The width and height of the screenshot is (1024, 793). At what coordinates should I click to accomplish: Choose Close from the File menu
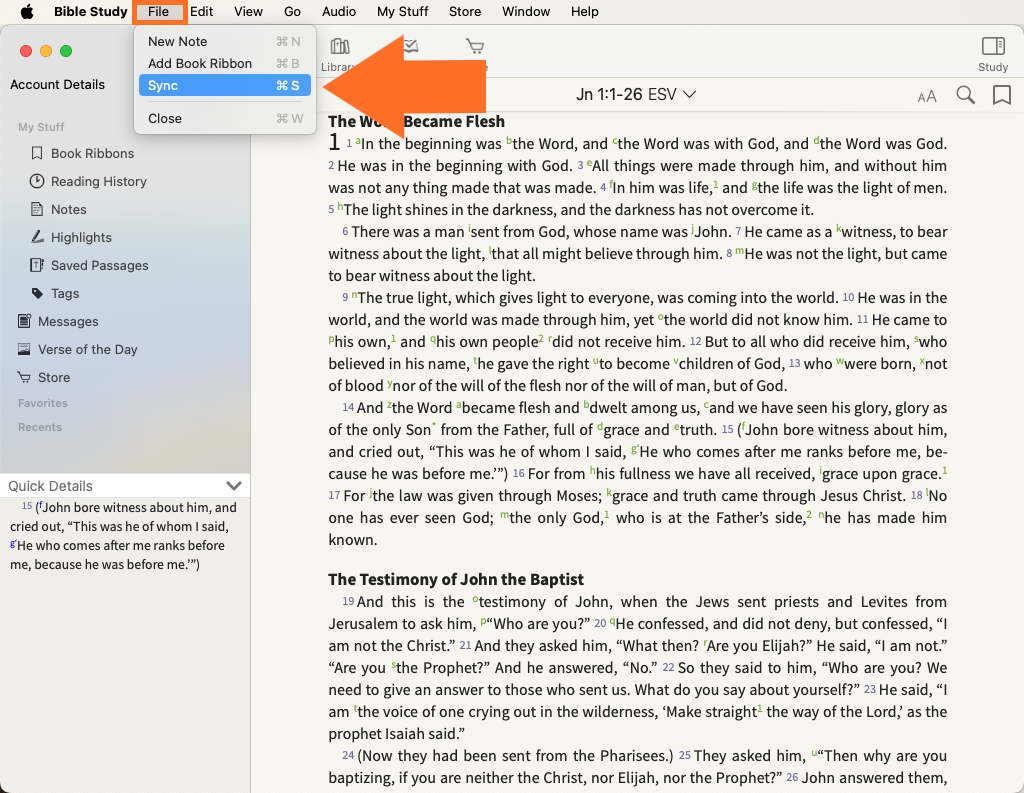click(x=224, y=119)
